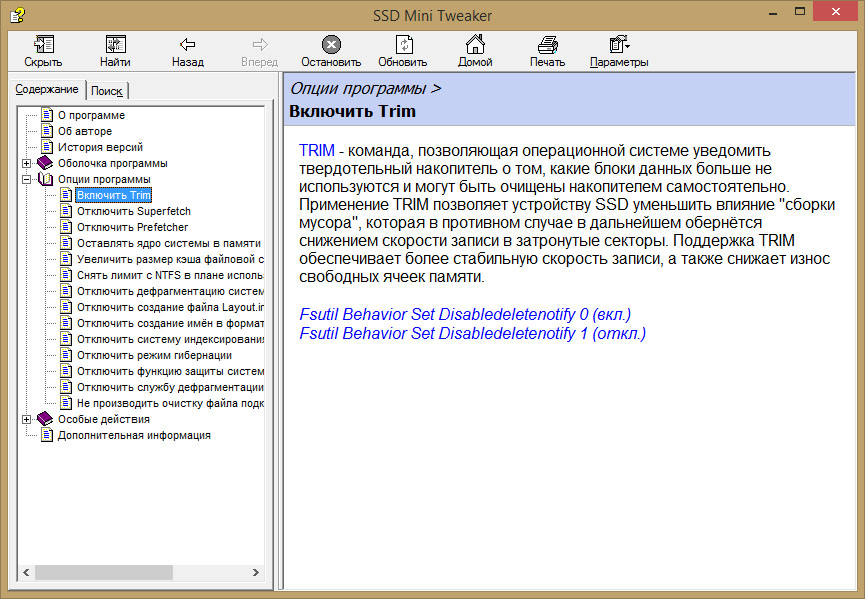865x599 pixels.
Task: Go back with the Назад arrow
Action: tap(187, 45)
